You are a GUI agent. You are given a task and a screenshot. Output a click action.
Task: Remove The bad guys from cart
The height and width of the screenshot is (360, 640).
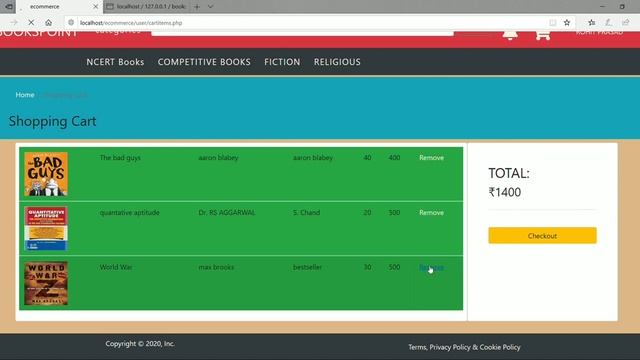coord(431,158)
